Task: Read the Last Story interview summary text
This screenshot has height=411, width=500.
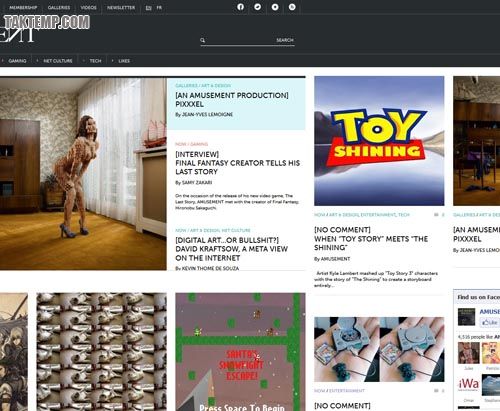Action: (237, 202)
